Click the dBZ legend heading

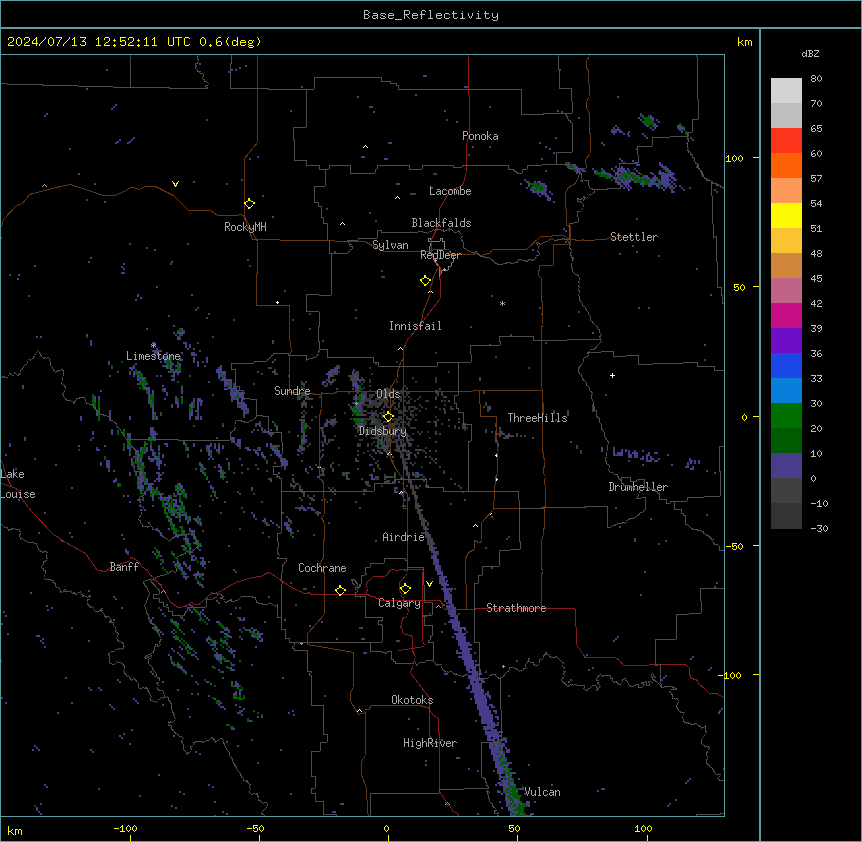click(810, 53)
